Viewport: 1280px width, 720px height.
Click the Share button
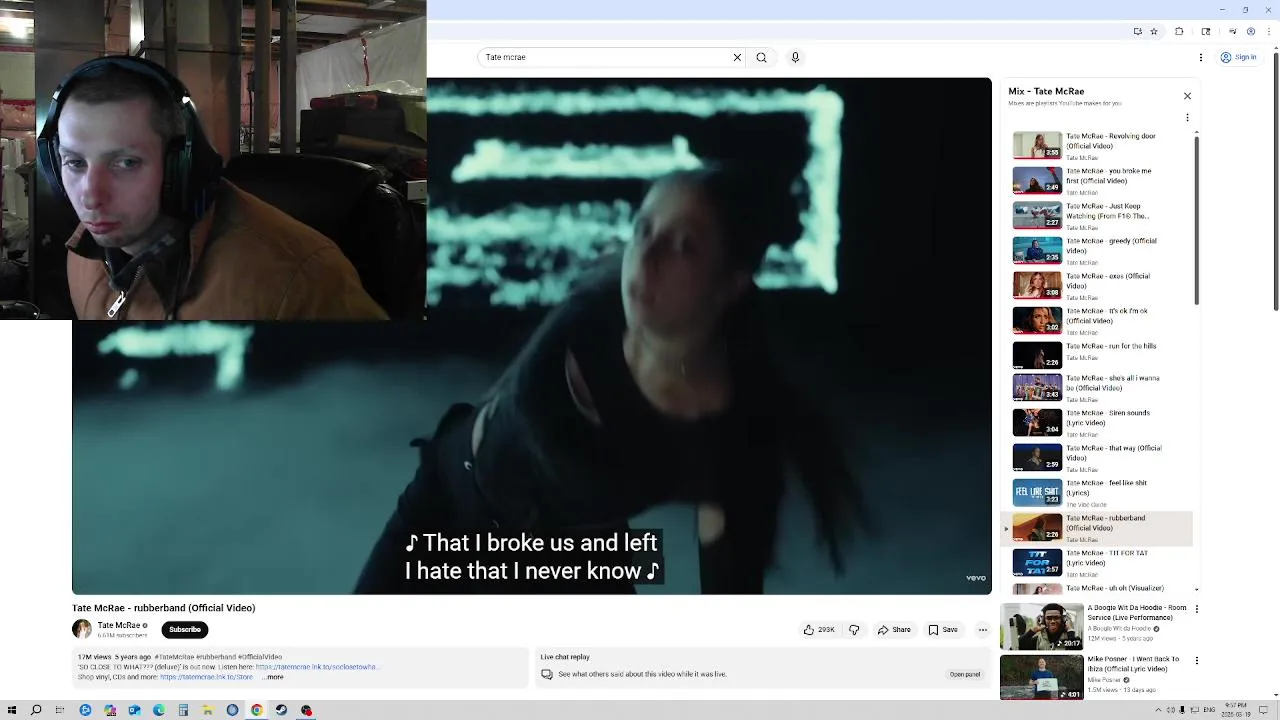point(894,629)
